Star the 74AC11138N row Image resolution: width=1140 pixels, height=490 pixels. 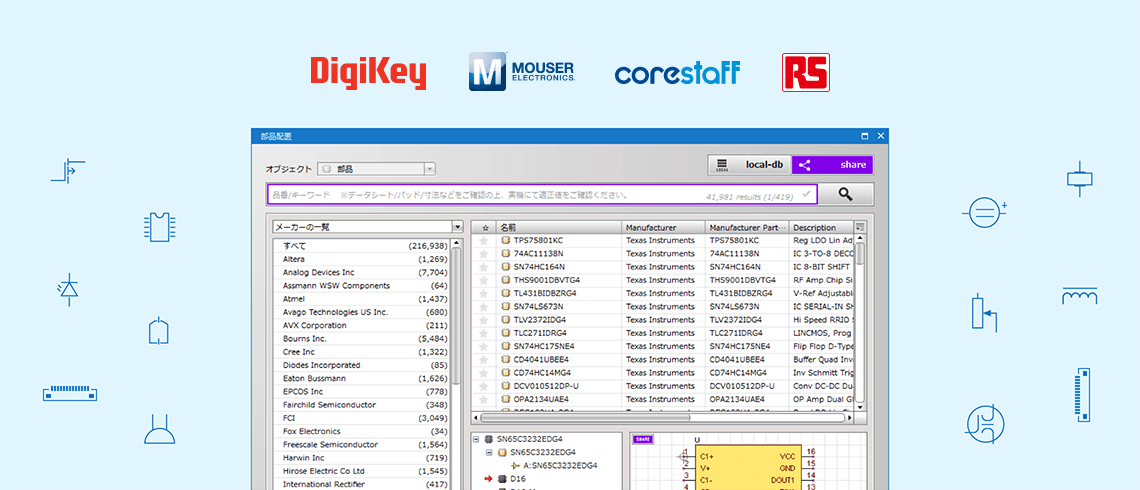tap(483, 253)
